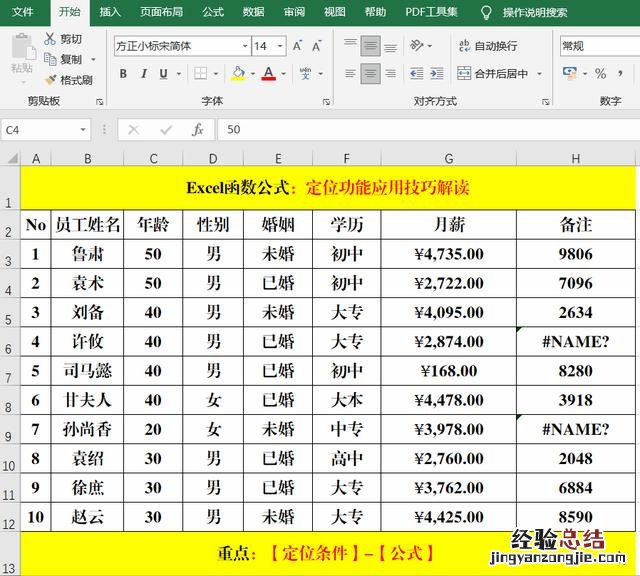Toggle bold formatting in the font group
The width and height of the screenshot is (640, 576).
(x=123, y=74)
